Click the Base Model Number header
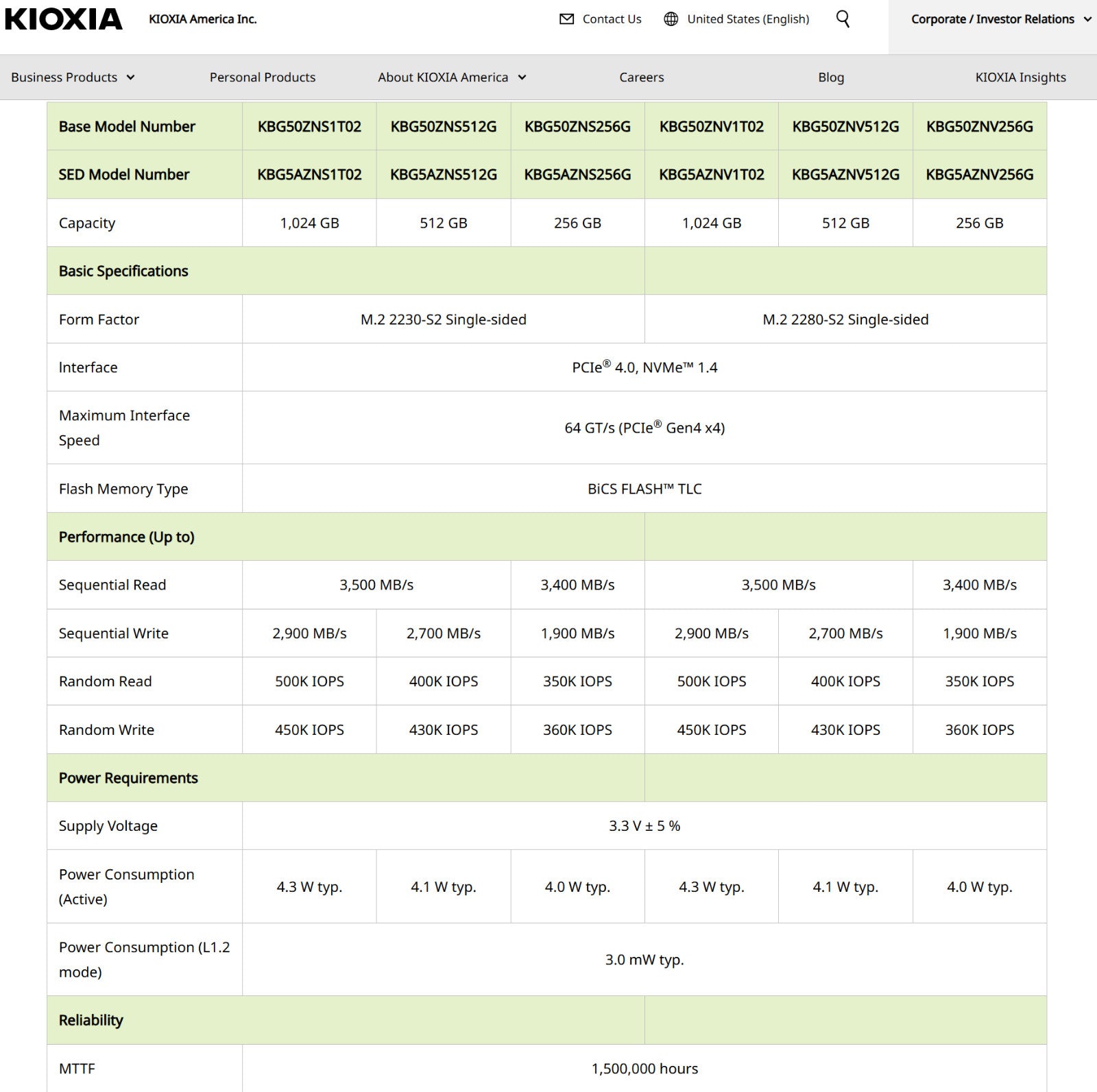Viewport: 1097px width, 1092px height. click(x=125, y=126)
